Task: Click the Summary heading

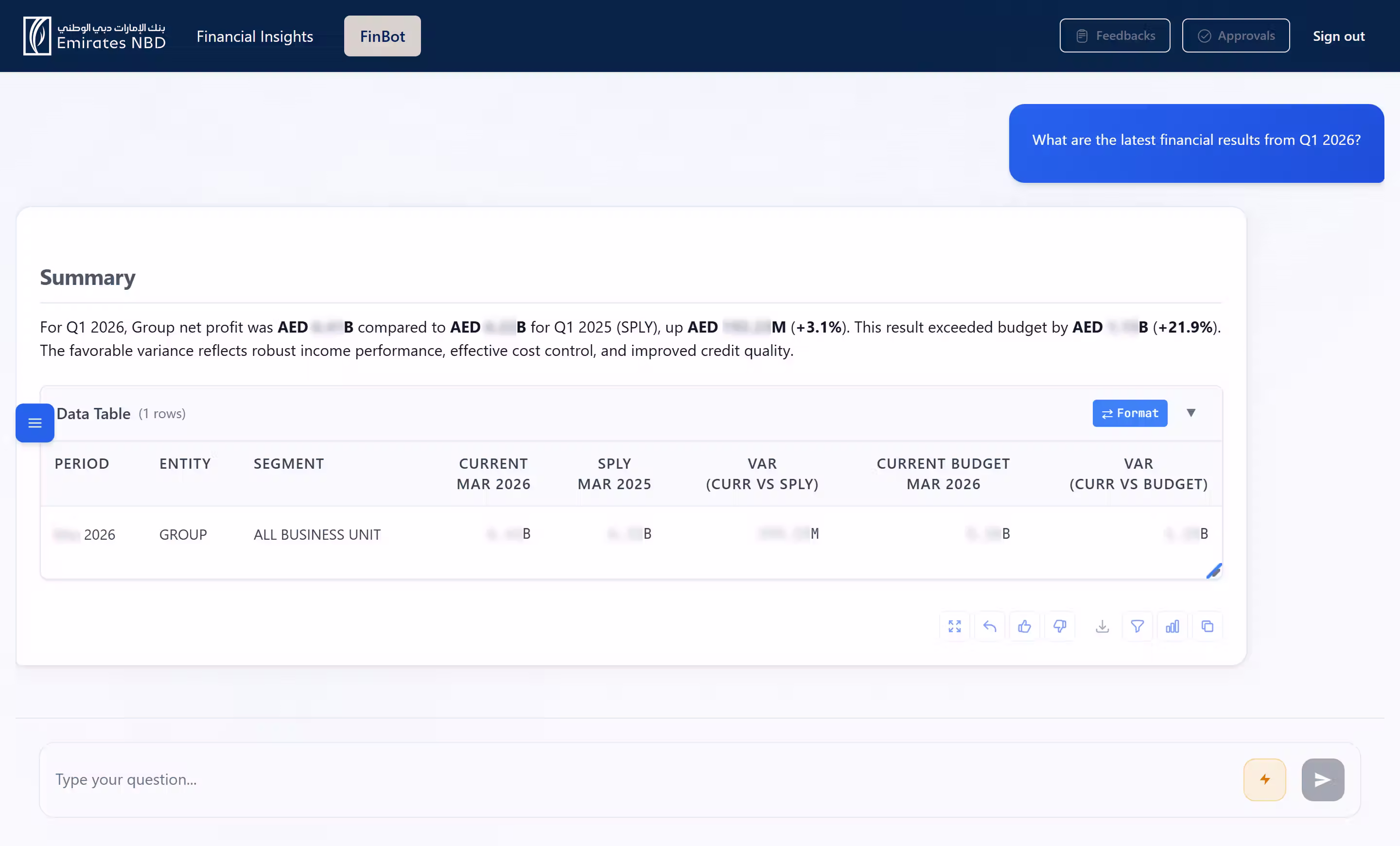Action: [x=87, y=277]
